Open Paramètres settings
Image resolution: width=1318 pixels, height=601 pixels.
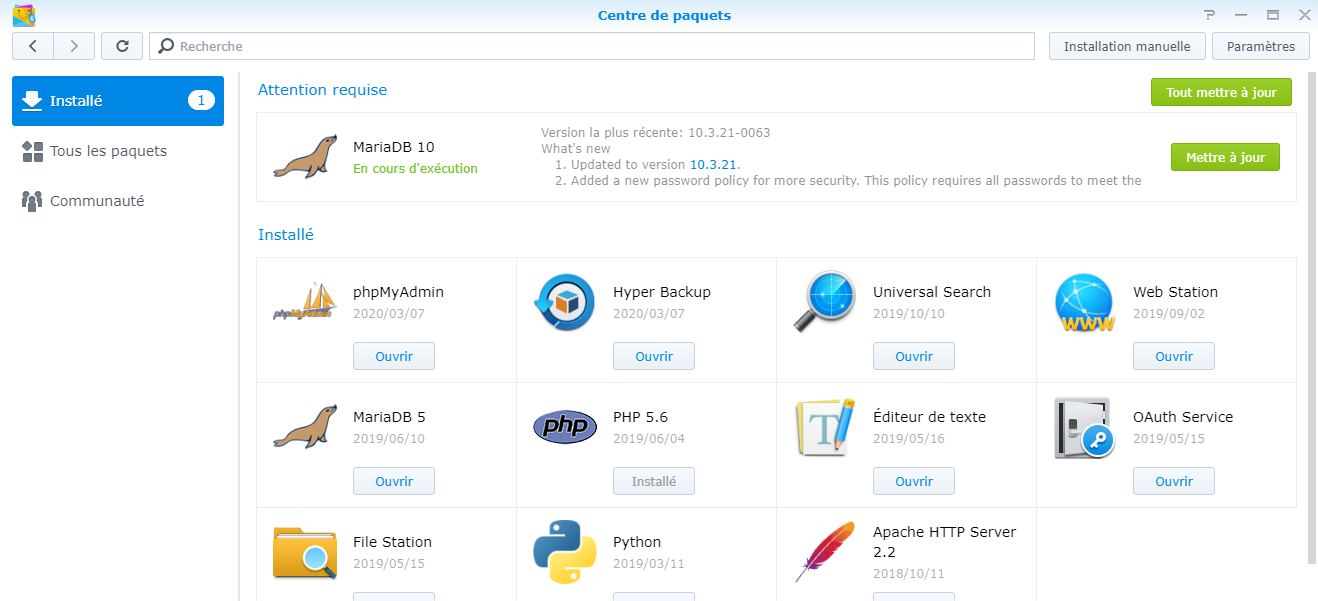coord(1261,46)
